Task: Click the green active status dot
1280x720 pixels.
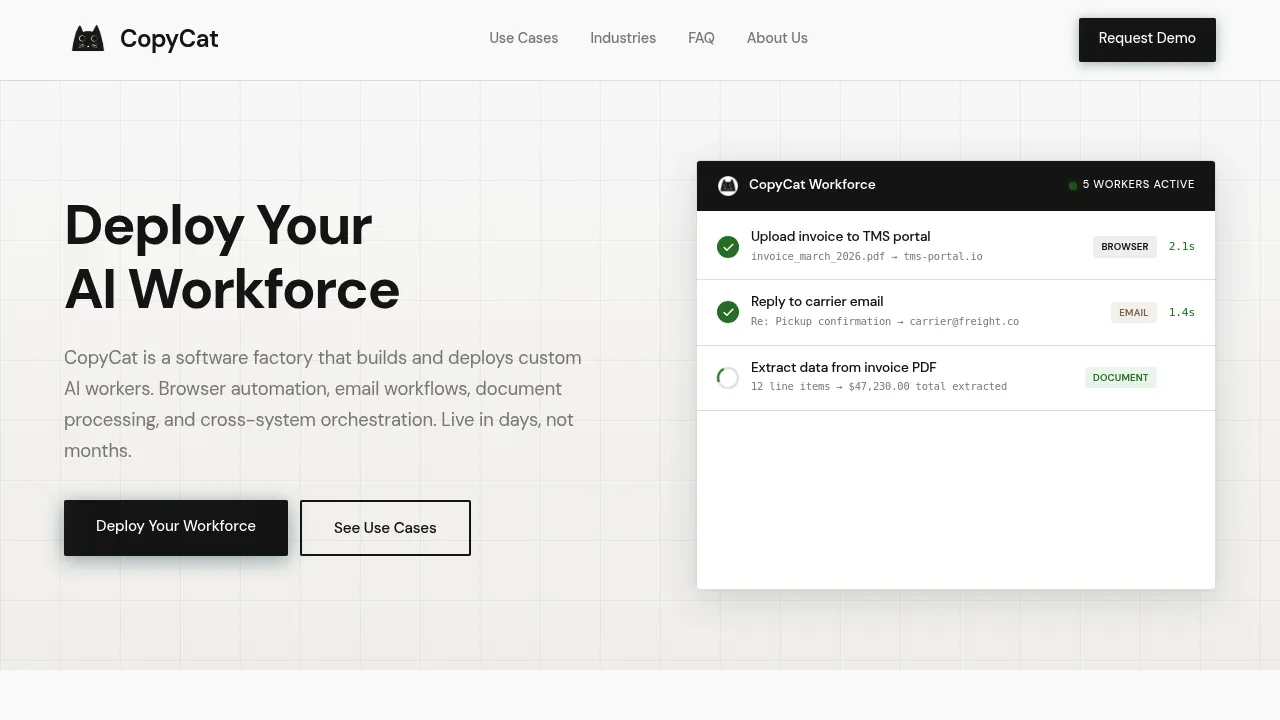Action: [1073, 185]
